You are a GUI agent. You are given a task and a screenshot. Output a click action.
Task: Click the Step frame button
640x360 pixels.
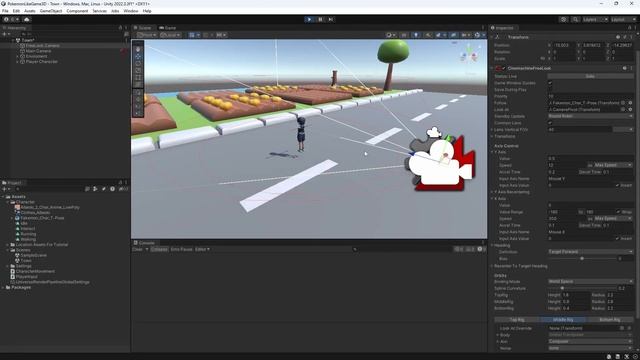(331, 19)
